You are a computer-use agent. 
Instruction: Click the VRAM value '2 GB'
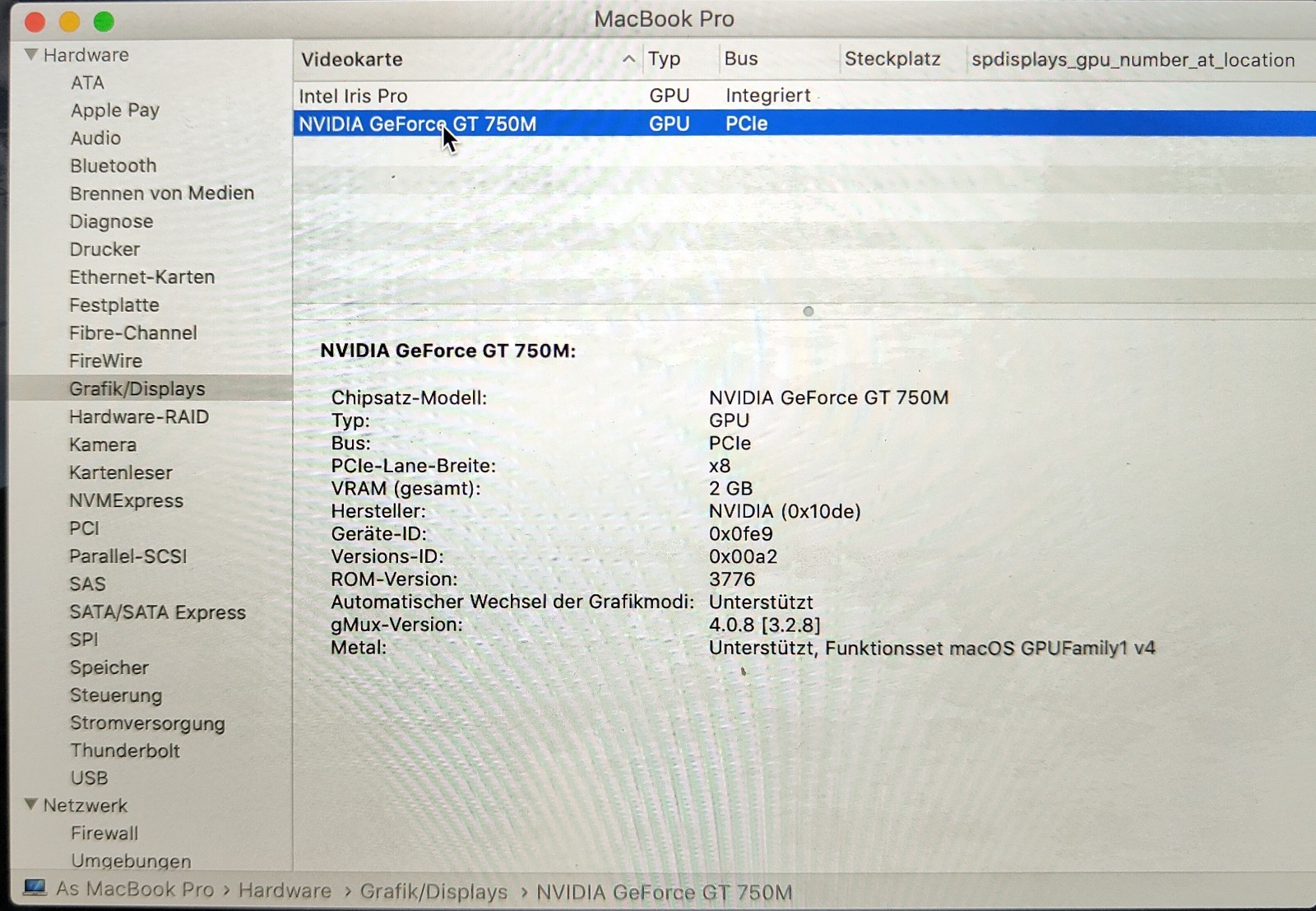[x=731, y=488]
